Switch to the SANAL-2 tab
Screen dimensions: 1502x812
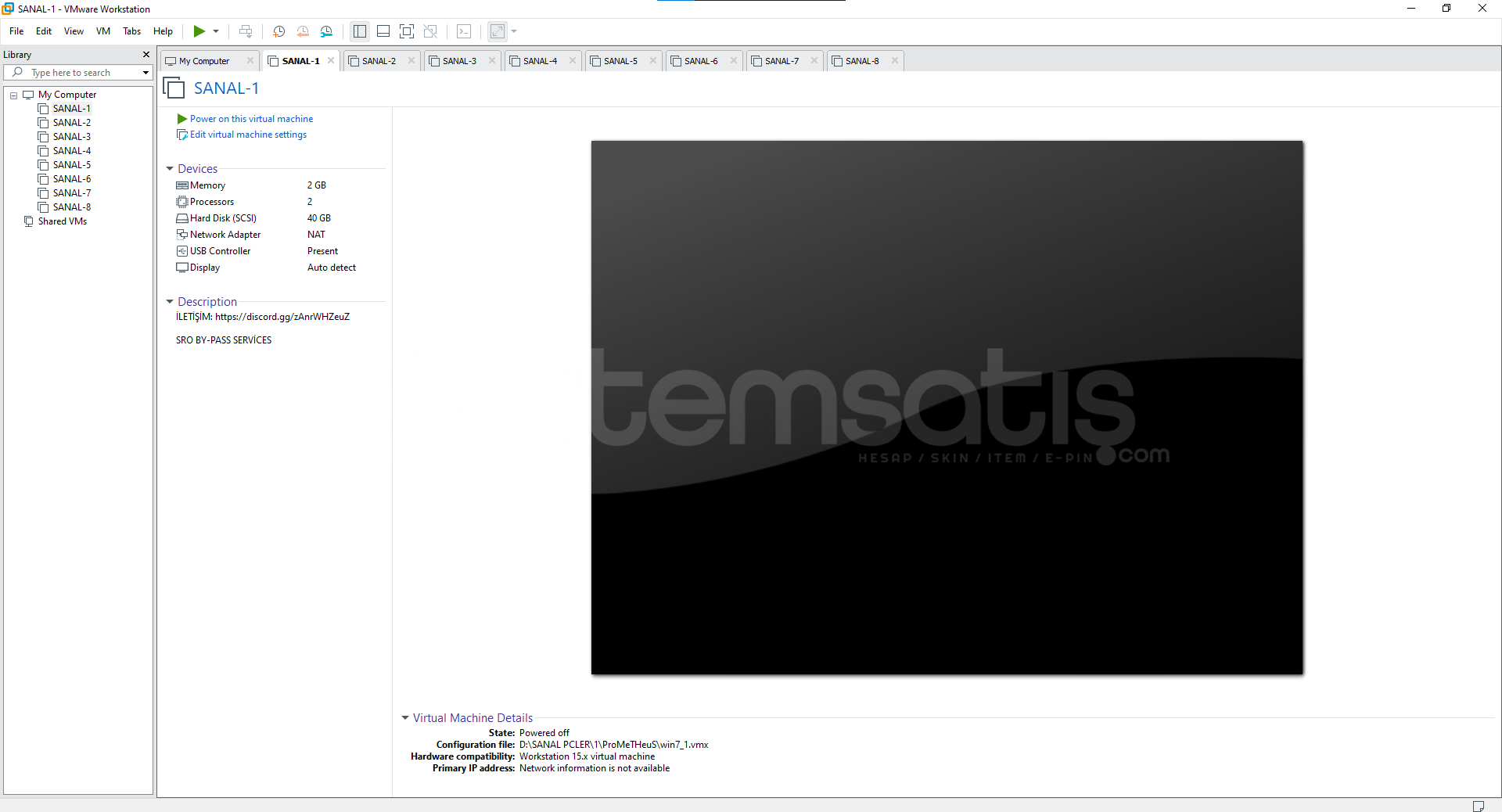[379, 61]
